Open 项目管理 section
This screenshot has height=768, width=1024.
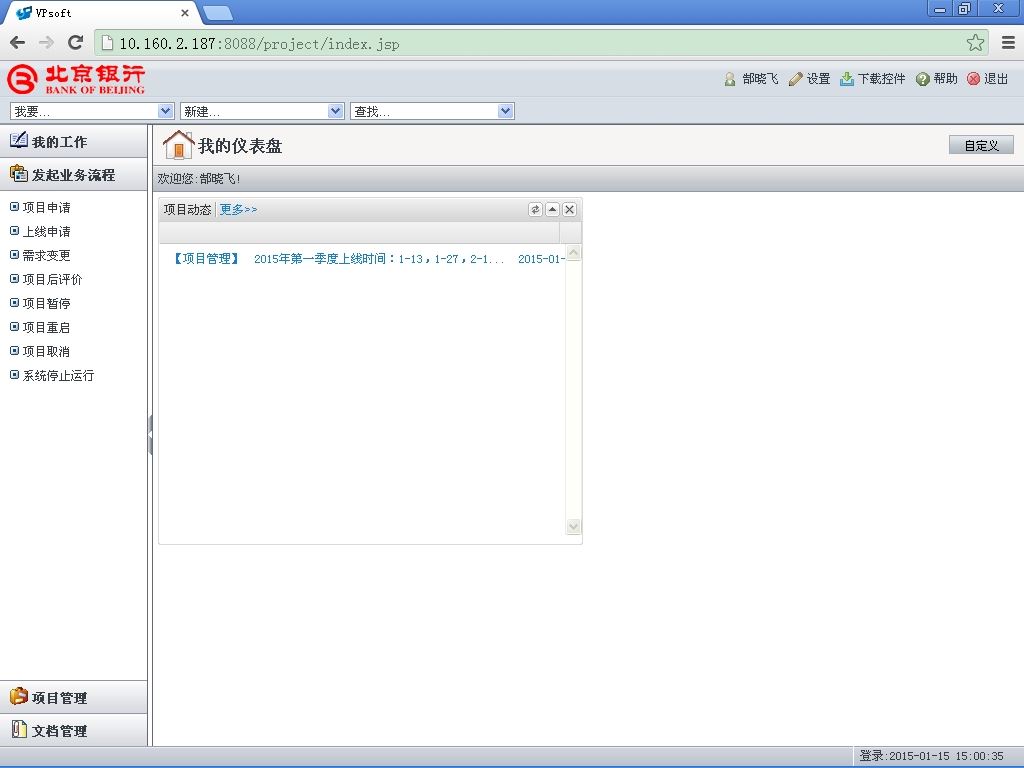pos(74,697)
